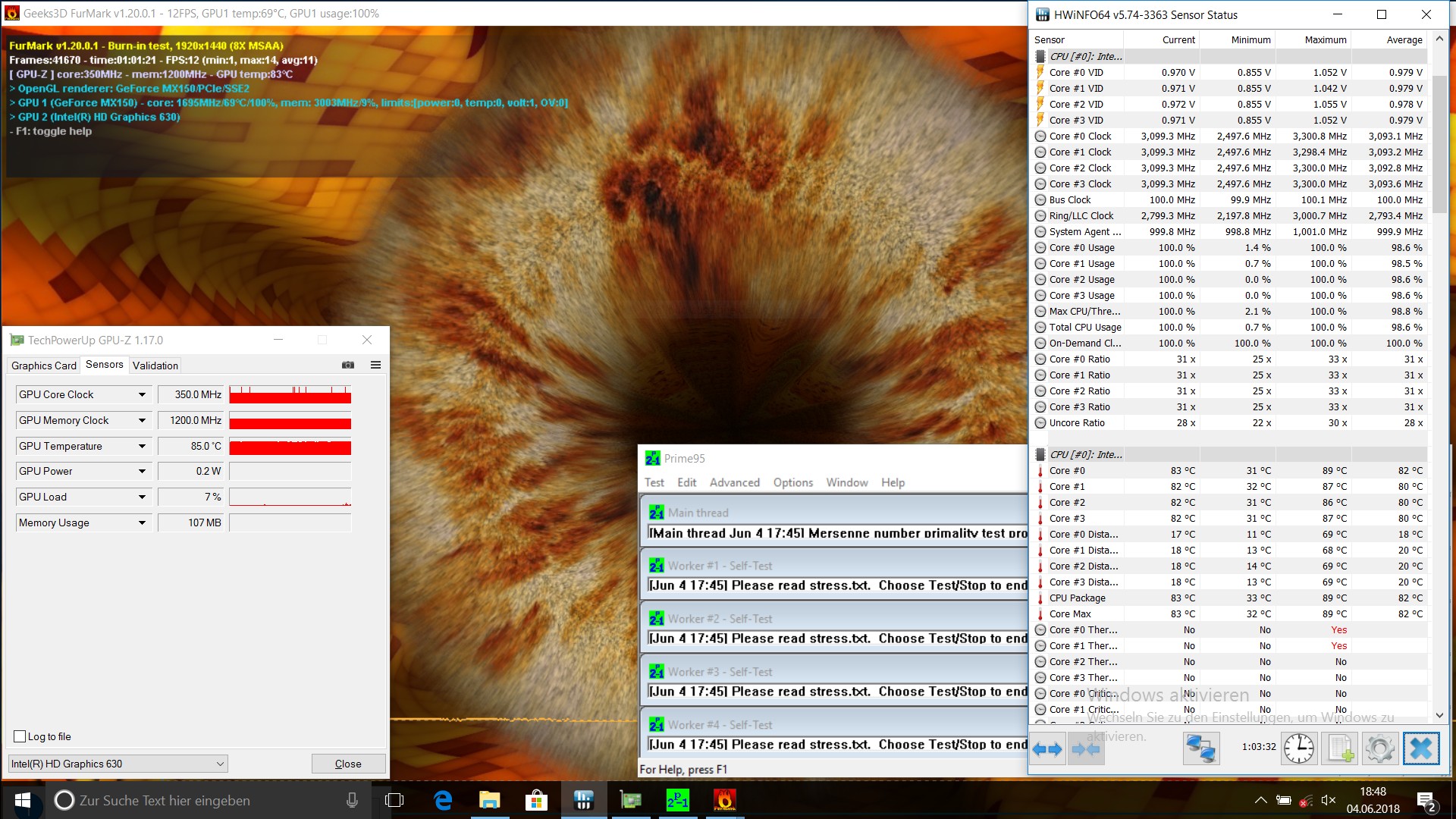1456x819 pixels.
Task: Open the GPU Core Clock dropdown arrow
Action: click(x=142, y=394)
